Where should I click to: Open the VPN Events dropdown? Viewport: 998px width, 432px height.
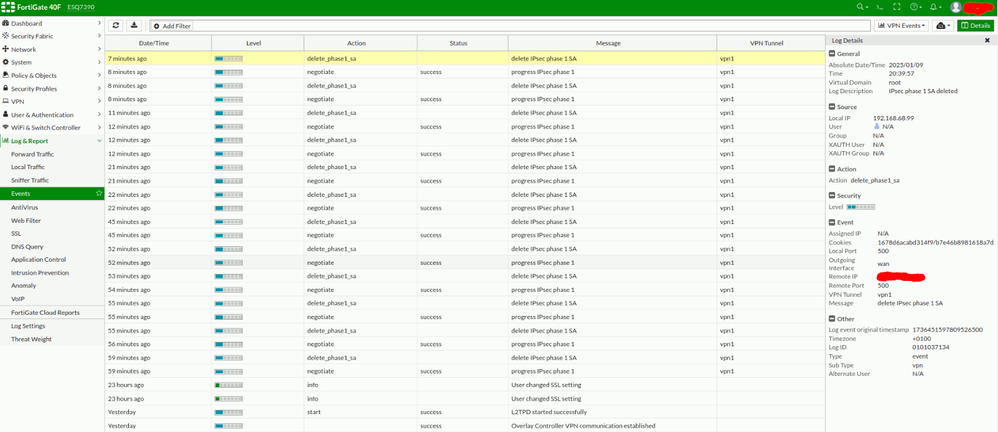point(901,25)
